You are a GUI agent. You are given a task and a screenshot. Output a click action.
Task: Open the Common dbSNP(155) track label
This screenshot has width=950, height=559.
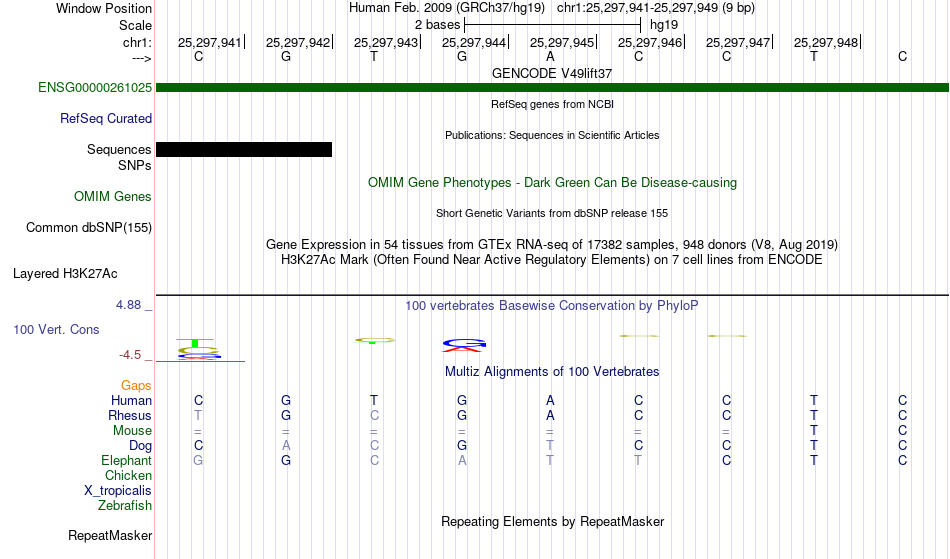tap(89, 228)
